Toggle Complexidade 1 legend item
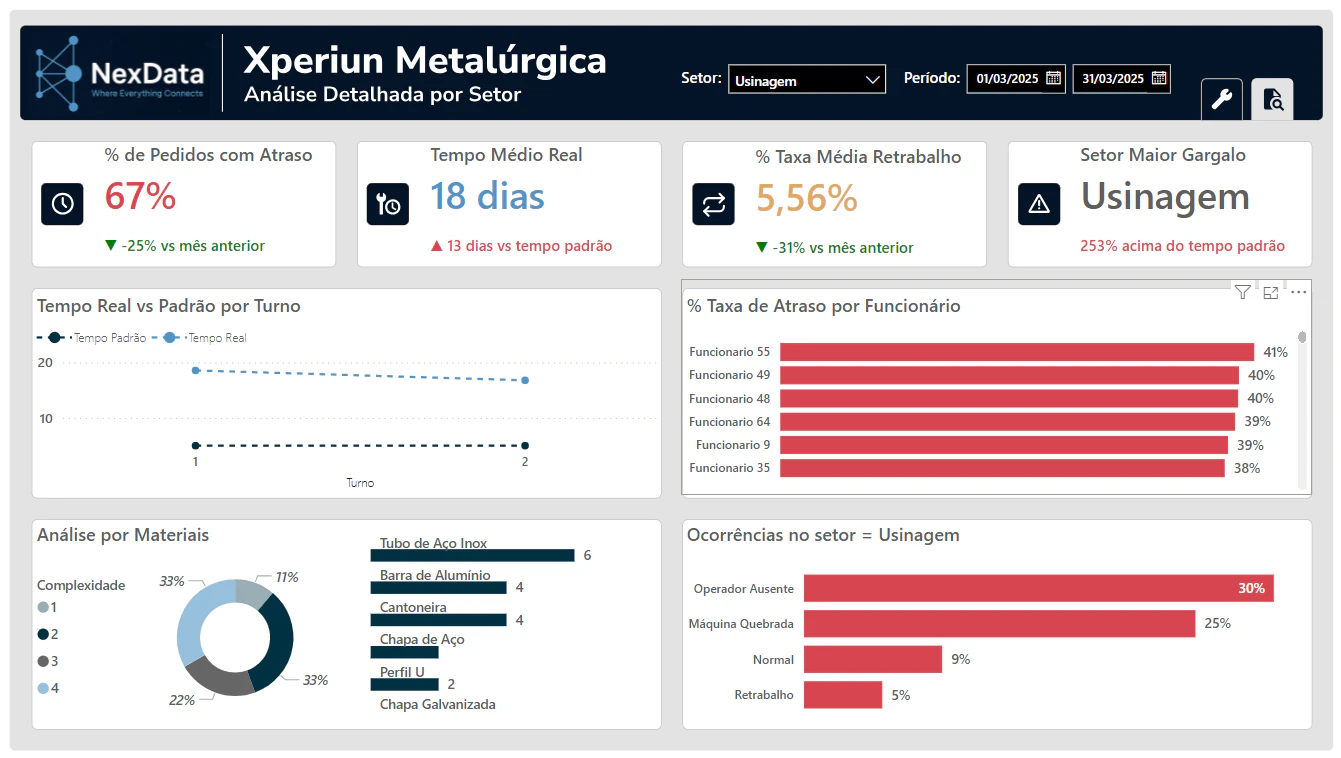 click(x=48, y=608)
